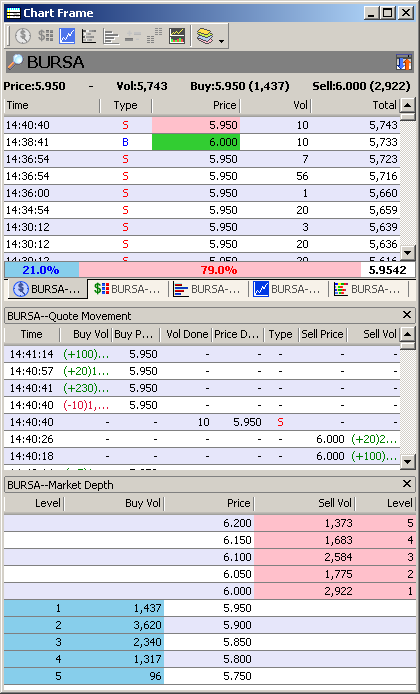Click the time and sales clock-dollar toolbar icon
This screenshot has height=694, width=420.
[x=23, y=36]
